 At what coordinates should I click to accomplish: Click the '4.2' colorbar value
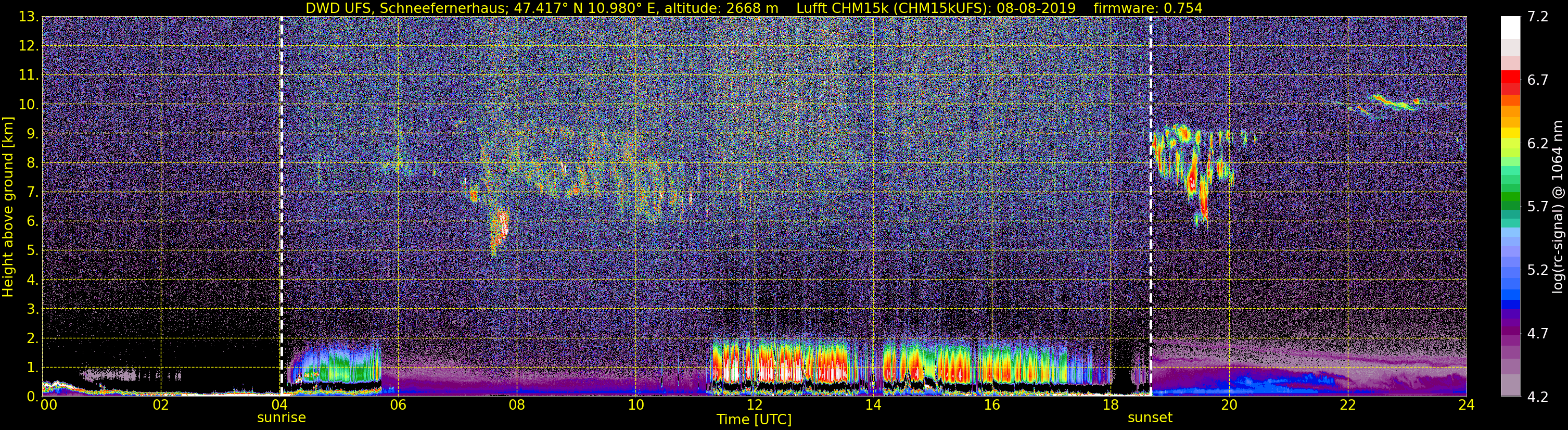tap(1538, 397)
